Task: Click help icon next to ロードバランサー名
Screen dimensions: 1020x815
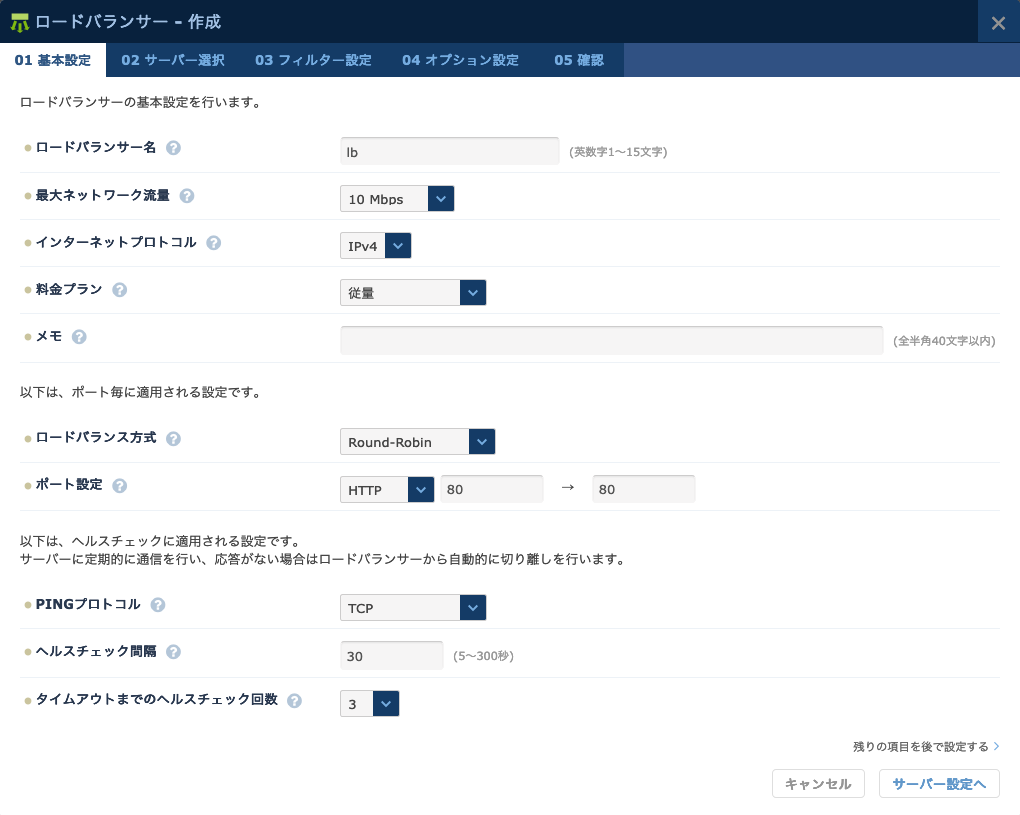Action: 173,148
